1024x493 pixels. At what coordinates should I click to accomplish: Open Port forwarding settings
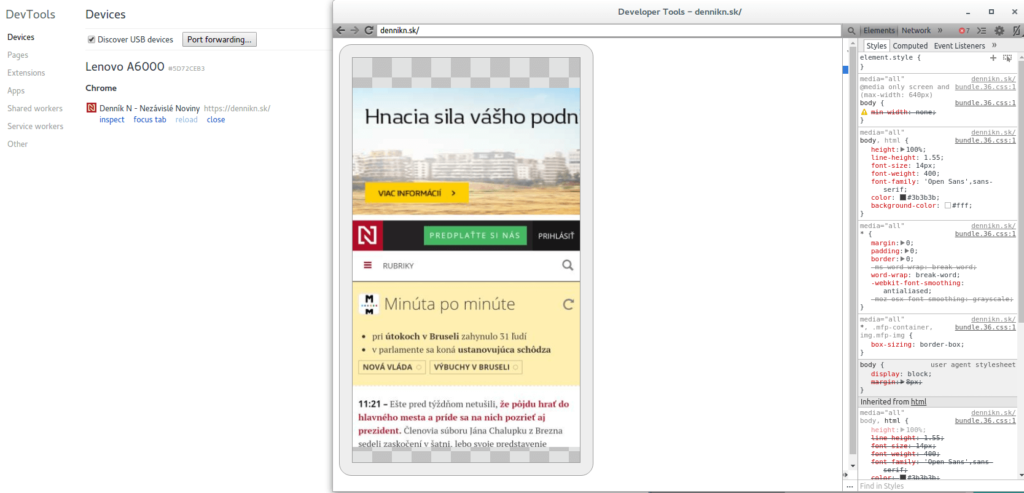click(219, 40)
